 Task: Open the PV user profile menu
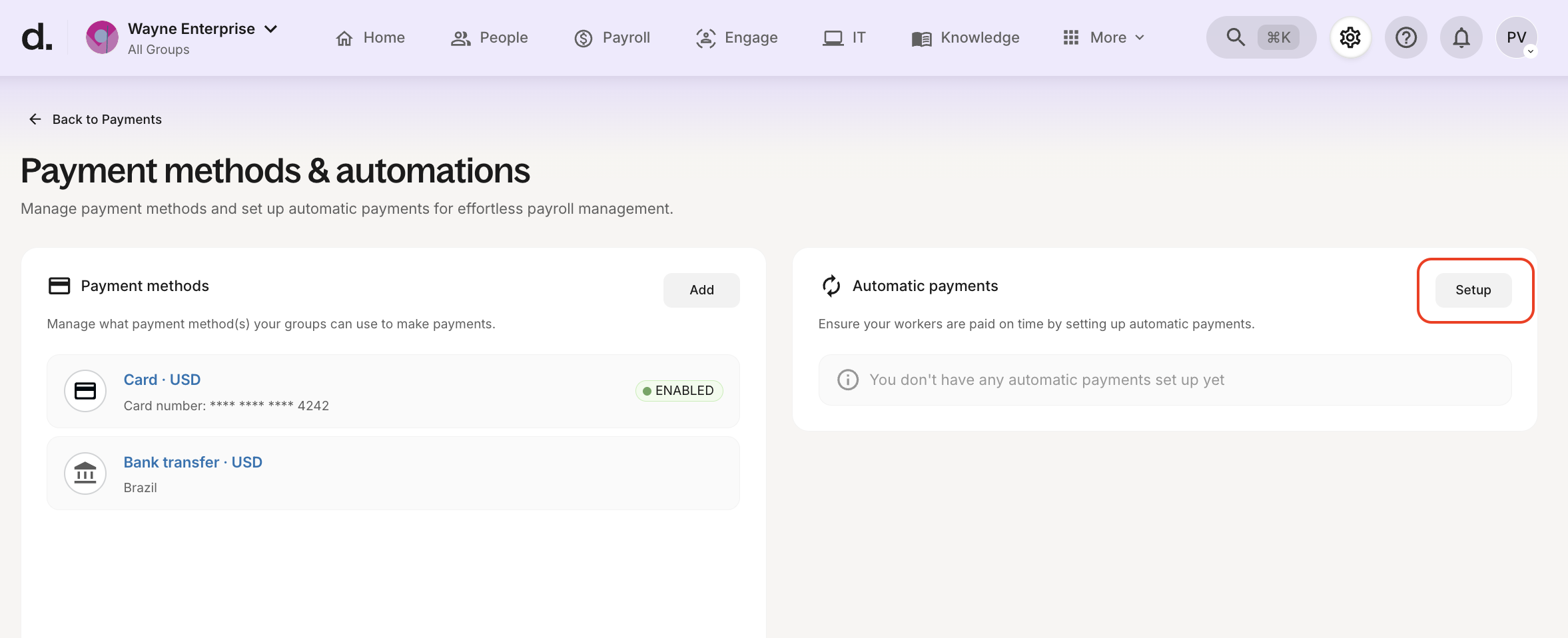pyautogui.click(x=1516, y=37)
